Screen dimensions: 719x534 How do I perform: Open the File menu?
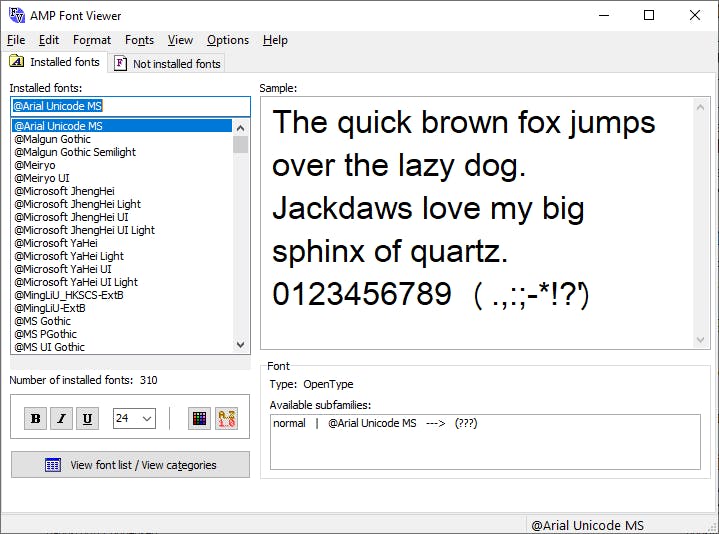tap(16, 40)
